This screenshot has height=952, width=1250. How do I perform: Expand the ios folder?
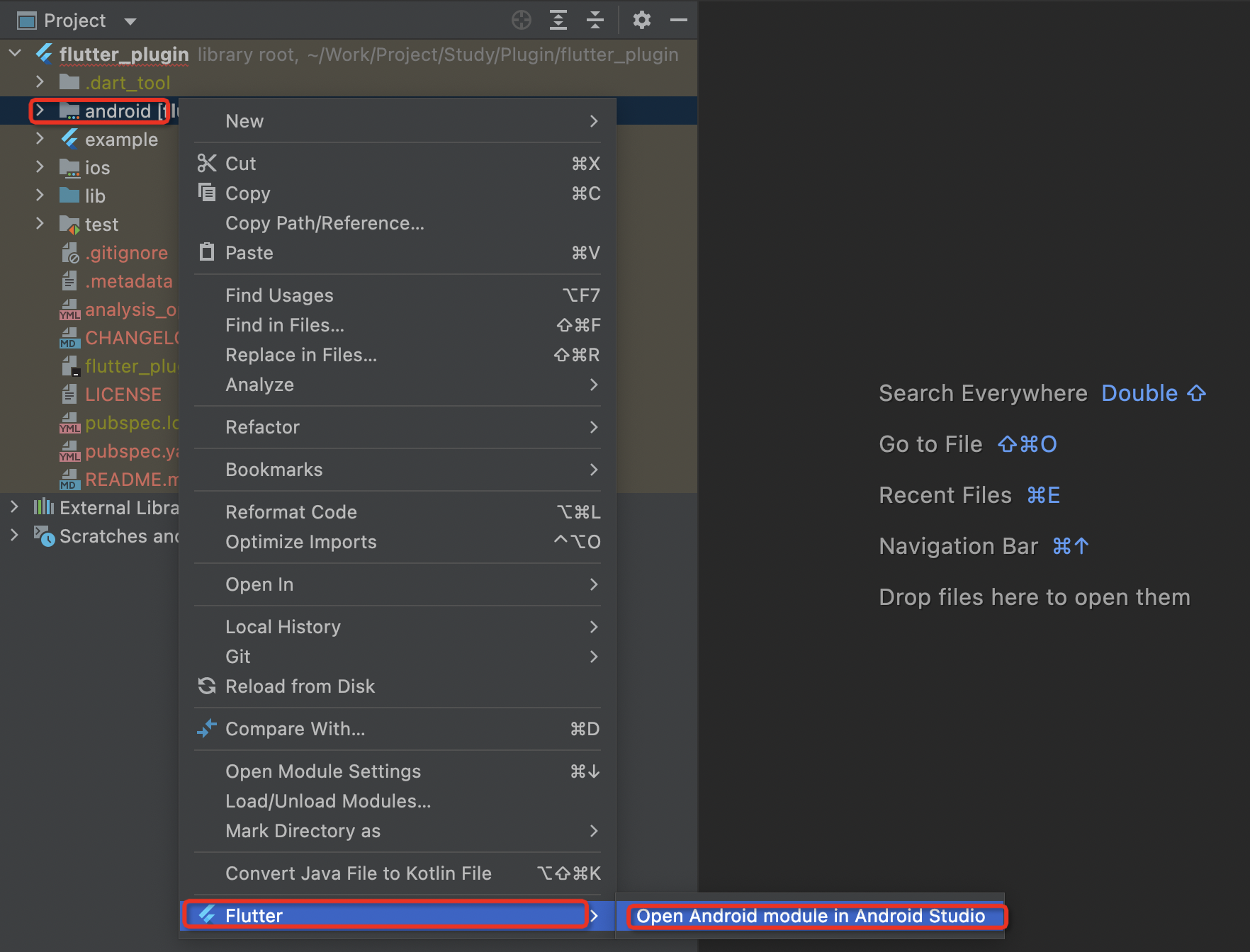coord(40,167)
